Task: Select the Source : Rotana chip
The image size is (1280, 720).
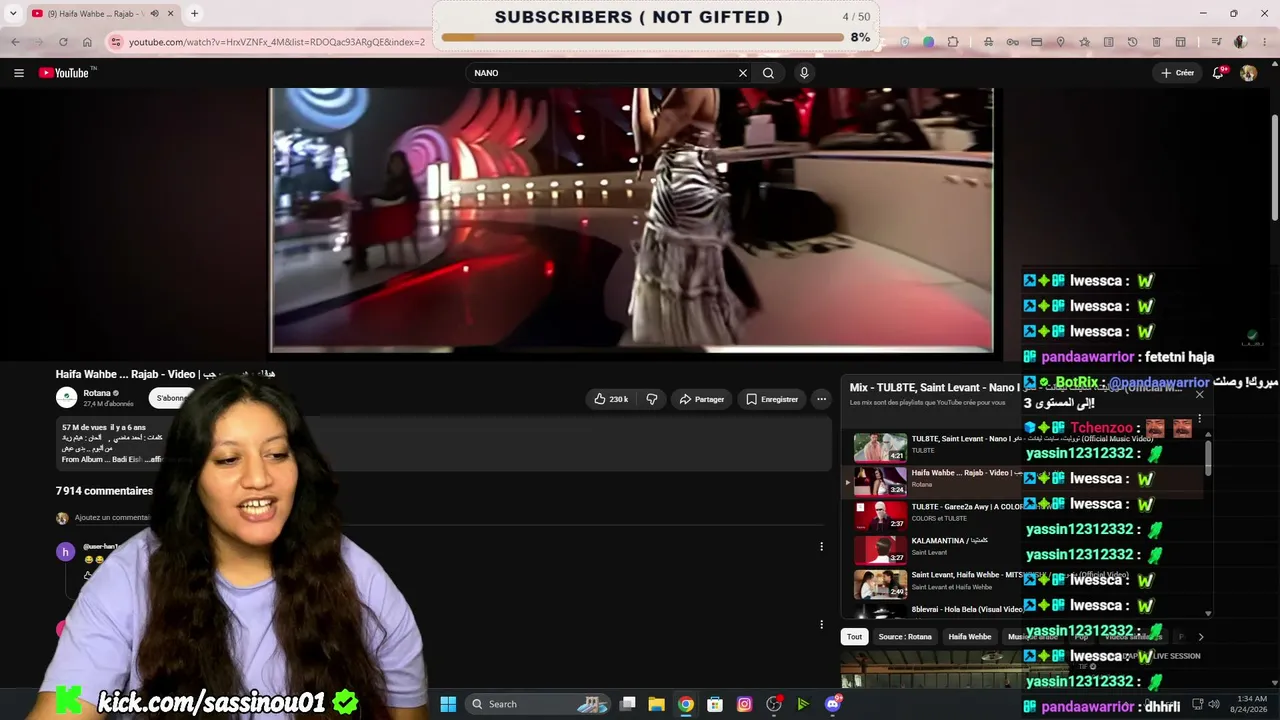Action: [905, 636]
